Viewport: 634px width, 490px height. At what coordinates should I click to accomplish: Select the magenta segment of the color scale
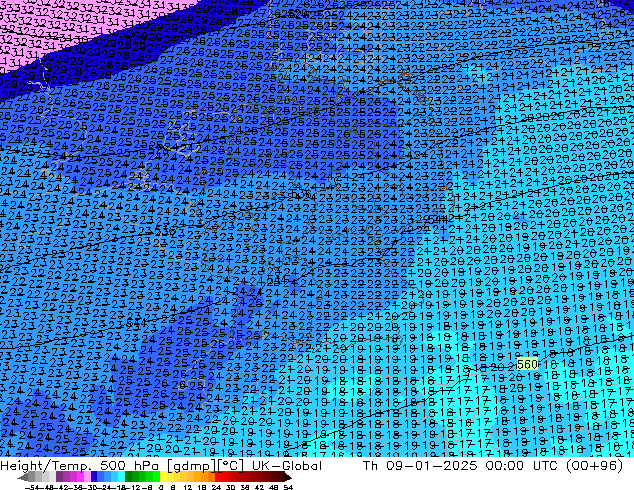point(80,477)
